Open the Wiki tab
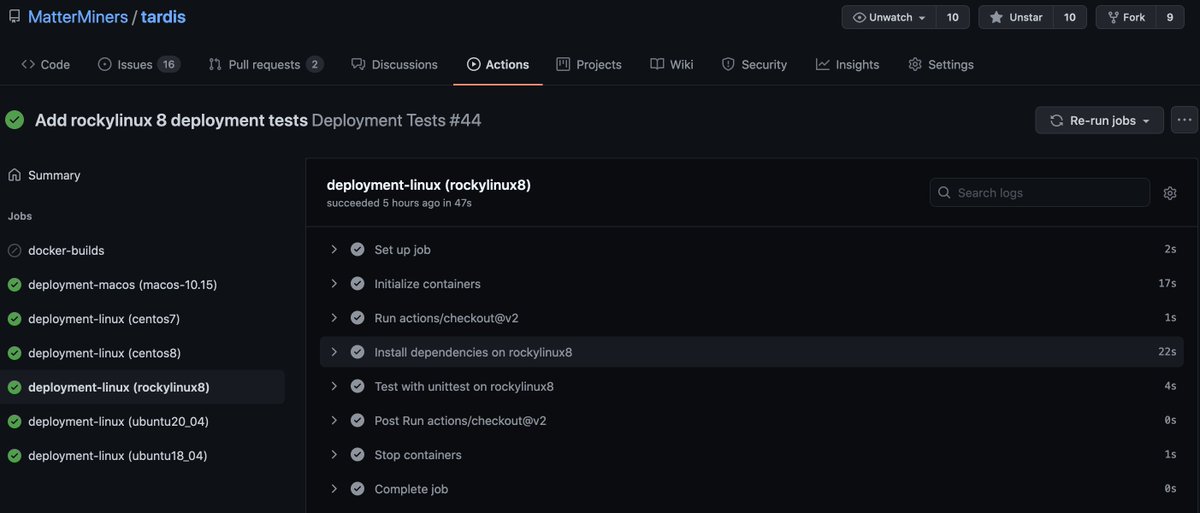 [x=671, y=64]
